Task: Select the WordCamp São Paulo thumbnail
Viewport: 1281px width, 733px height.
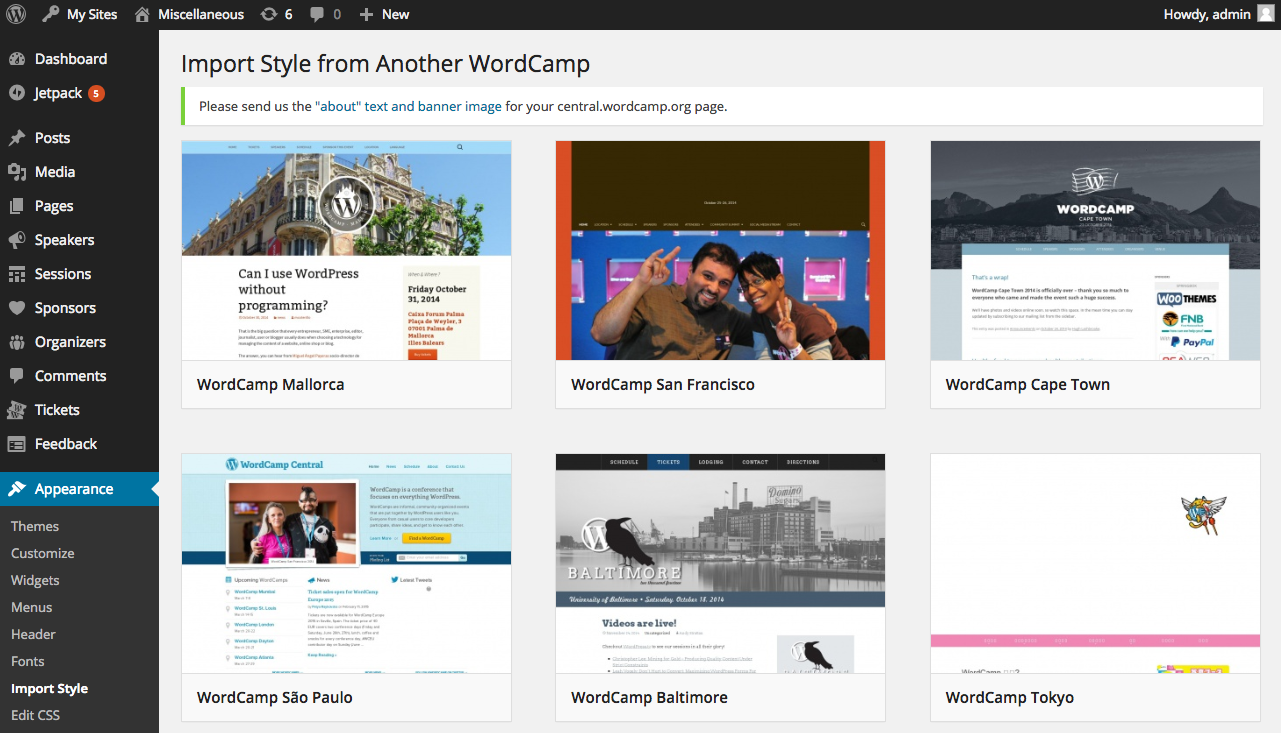Action: [346, 564]
